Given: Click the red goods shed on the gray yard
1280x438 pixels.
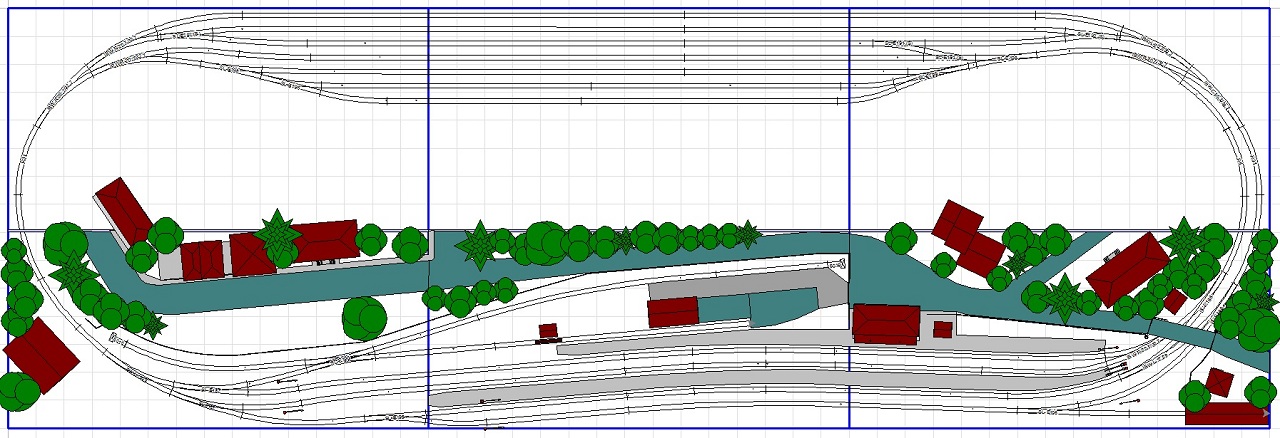Looking at the screenshot, I should point(672,311).
